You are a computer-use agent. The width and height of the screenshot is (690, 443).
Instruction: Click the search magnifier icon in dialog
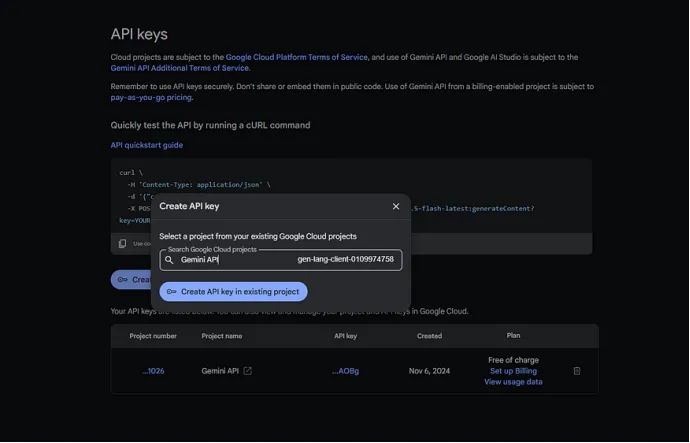pyautogui.click(x=169, y=260)
